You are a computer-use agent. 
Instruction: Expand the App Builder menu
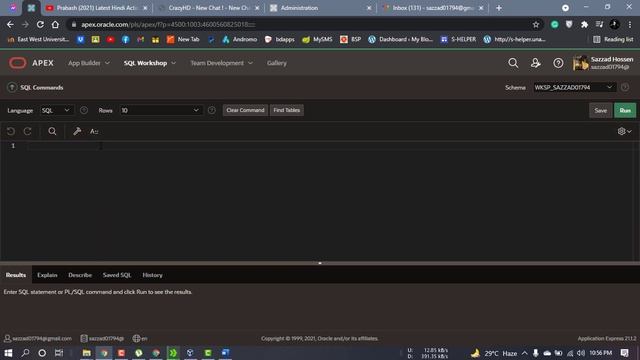(x=89, y=63)
